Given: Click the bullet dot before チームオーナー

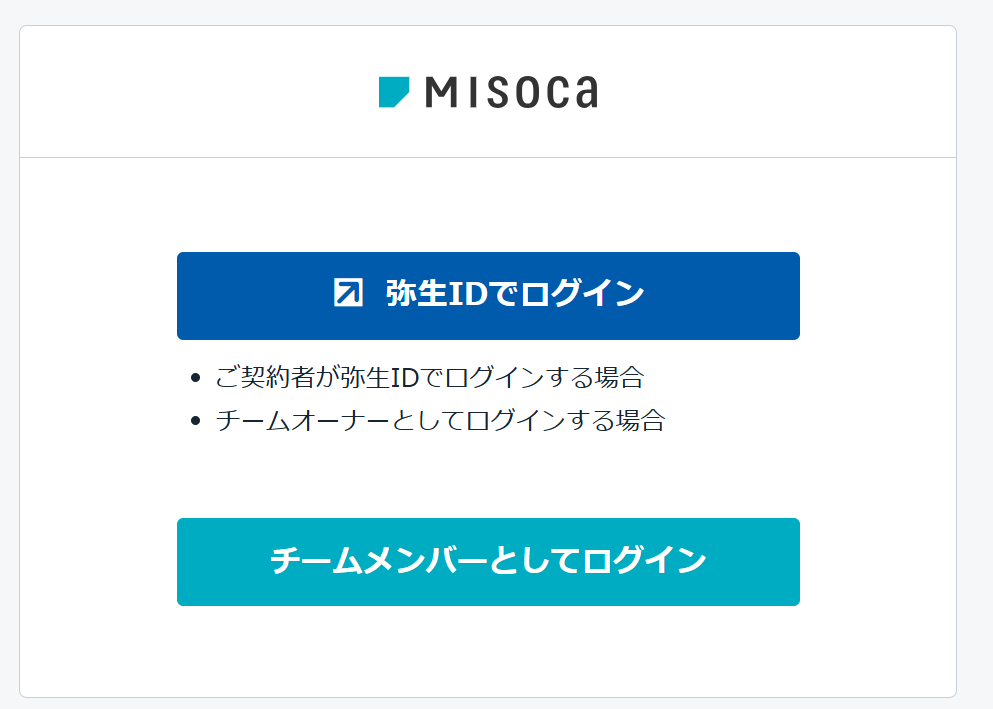Looking at the screenshot, I should click(195, 420).
